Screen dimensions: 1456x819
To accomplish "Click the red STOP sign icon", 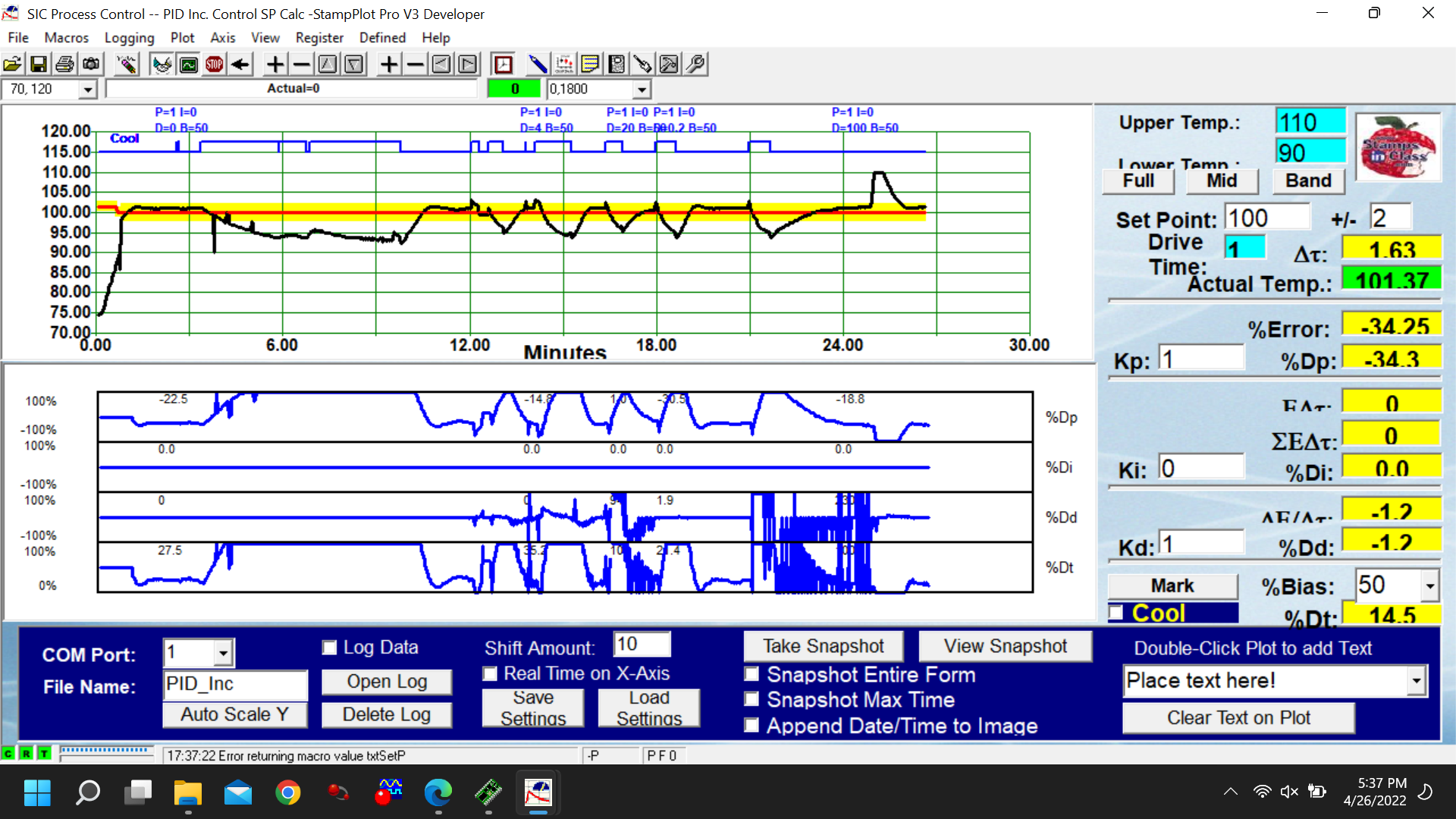I will point(215,64).
